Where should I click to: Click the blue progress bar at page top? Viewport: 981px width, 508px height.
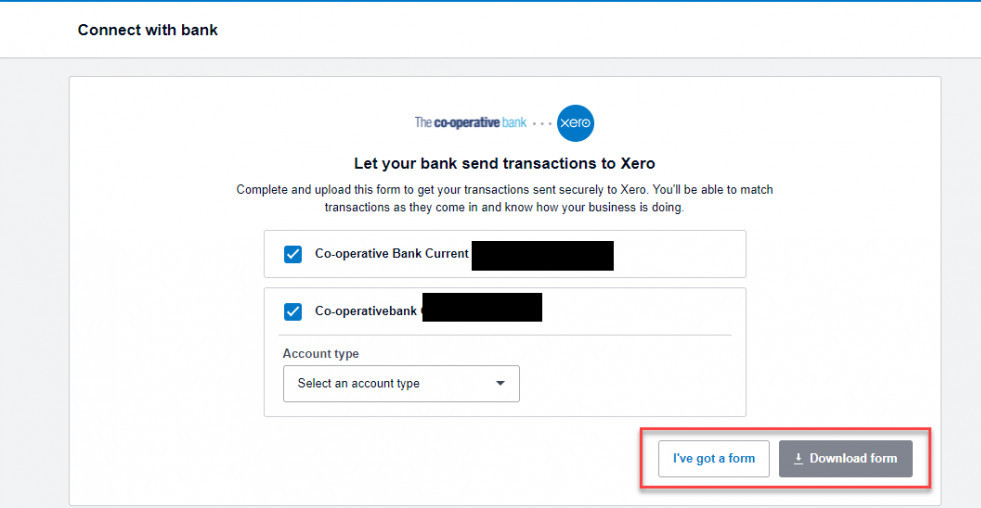coord(490,1)
